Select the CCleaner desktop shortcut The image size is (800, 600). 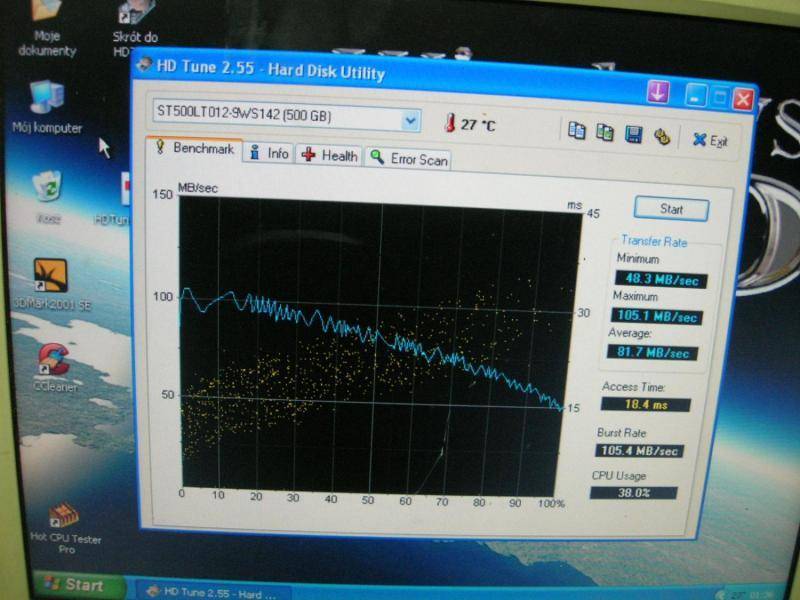[54, 367]
